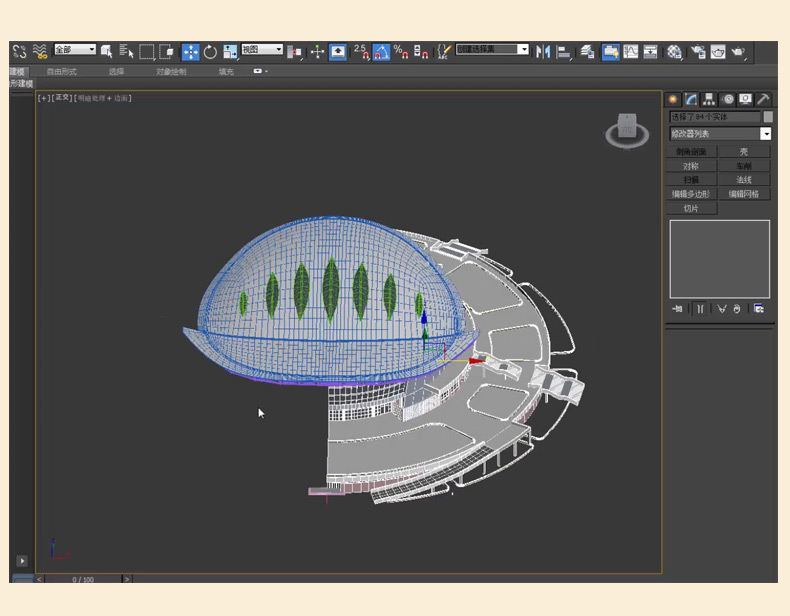Image resolution: width=790 pixels, height=616 pixels.
Task: Click the Mirror tool icon
Action: (543, 51)
